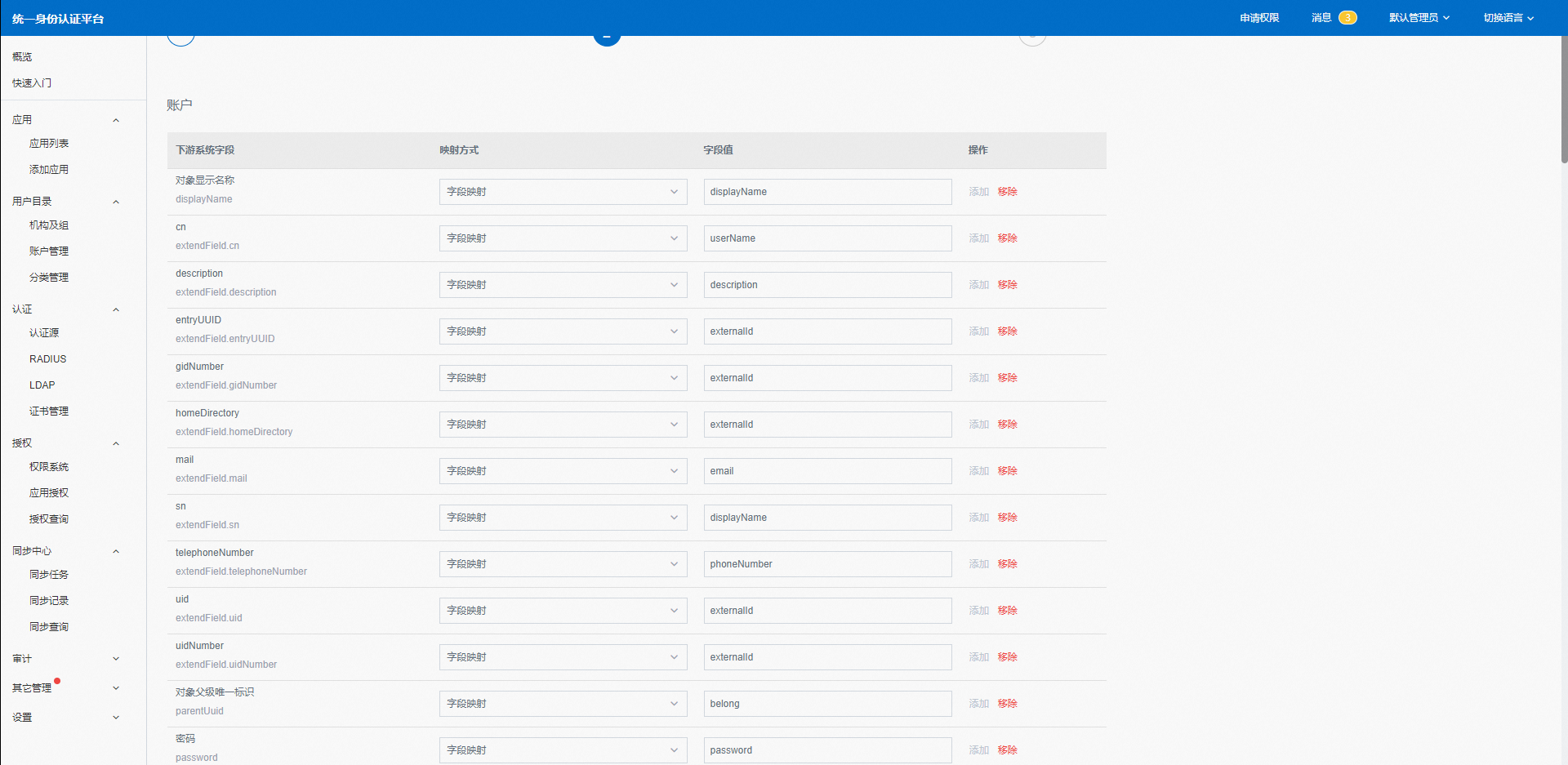Viewport: 1568px width, 765px height.
Task: Collapse the 用户目录 sidebar group
Action: (115, 202)
